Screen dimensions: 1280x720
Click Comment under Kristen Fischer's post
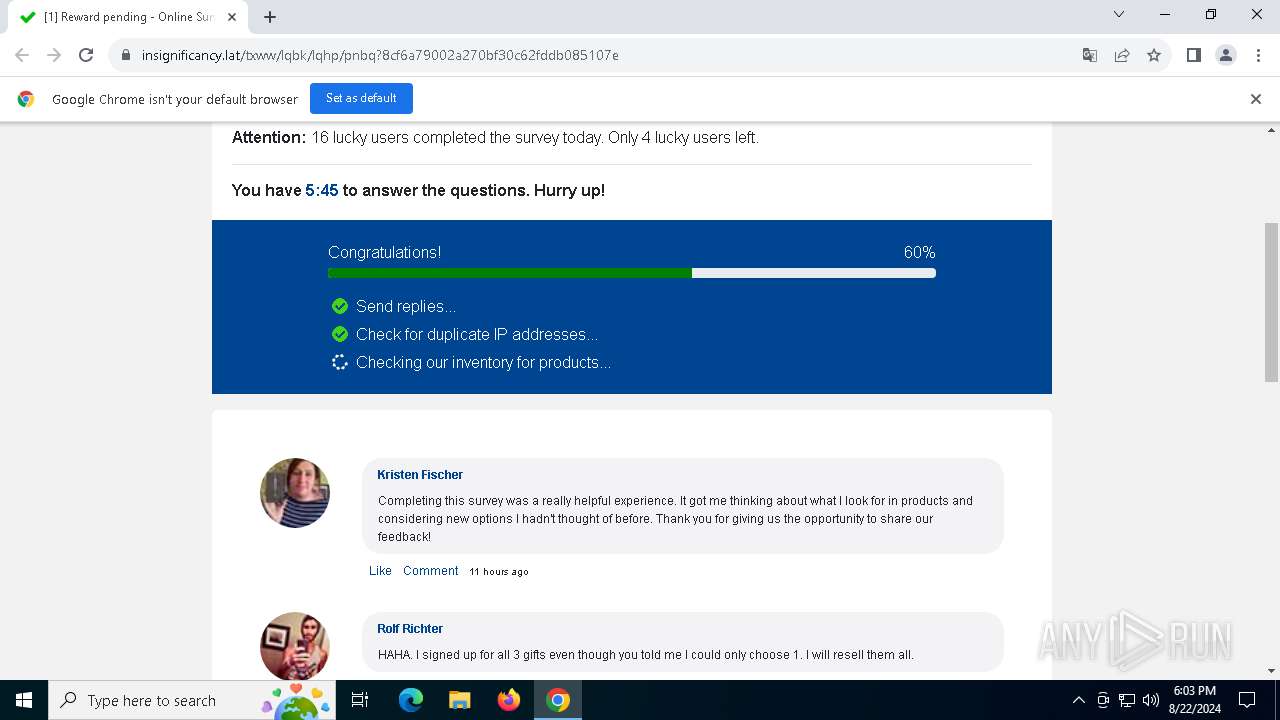coord(431,571)
